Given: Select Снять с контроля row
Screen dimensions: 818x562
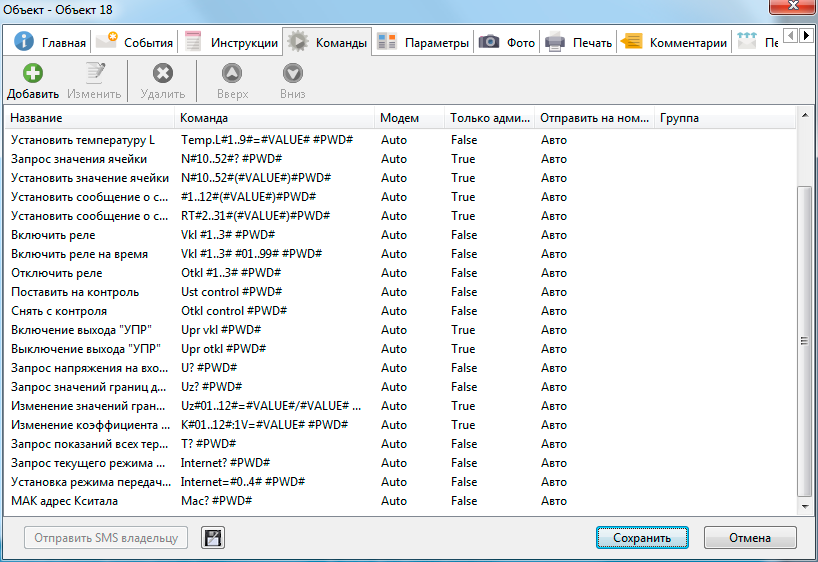Looking at the screenshot, I should click(x=400, y=311).
